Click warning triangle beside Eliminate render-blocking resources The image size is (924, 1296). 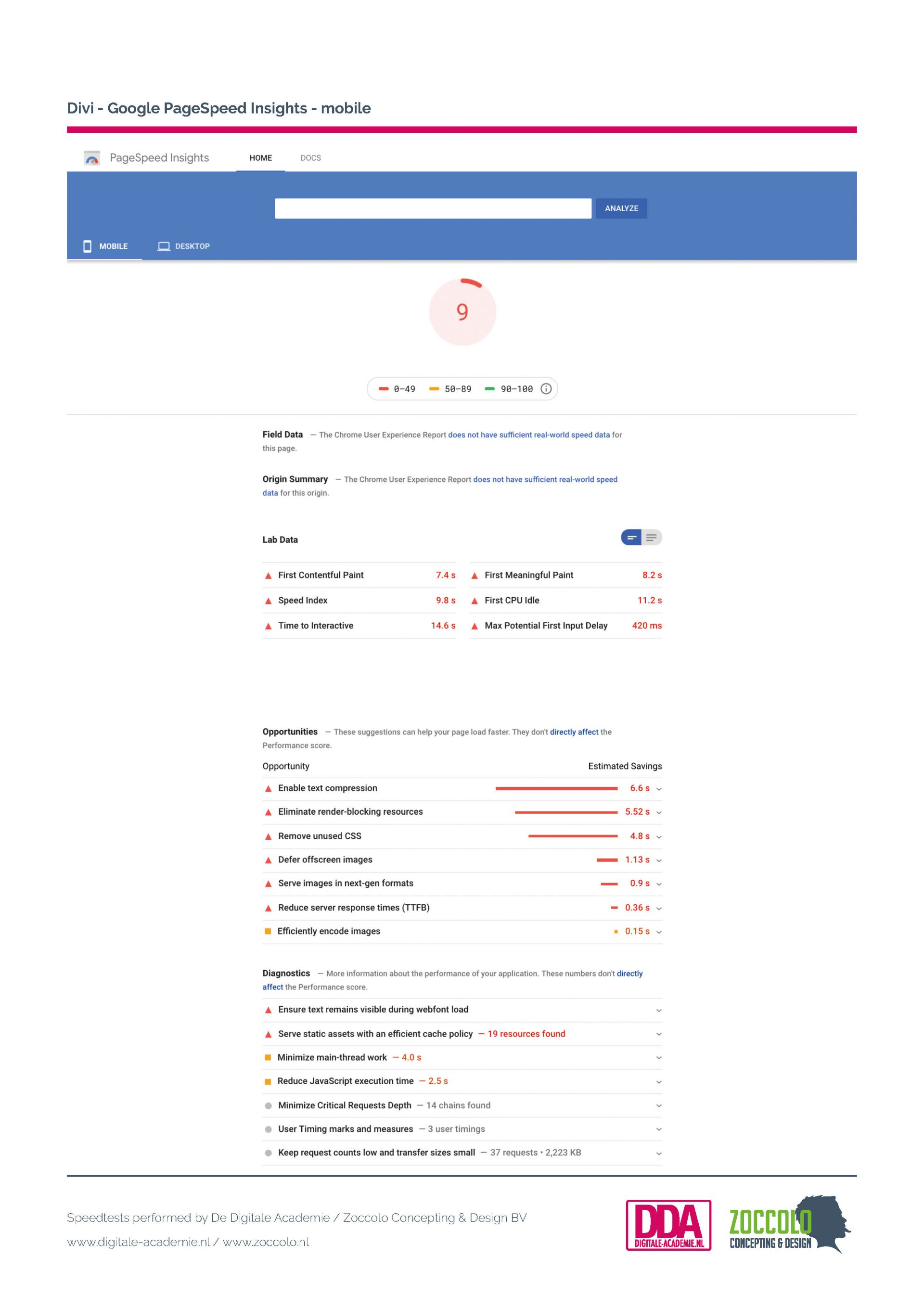(x=268, y=812)
